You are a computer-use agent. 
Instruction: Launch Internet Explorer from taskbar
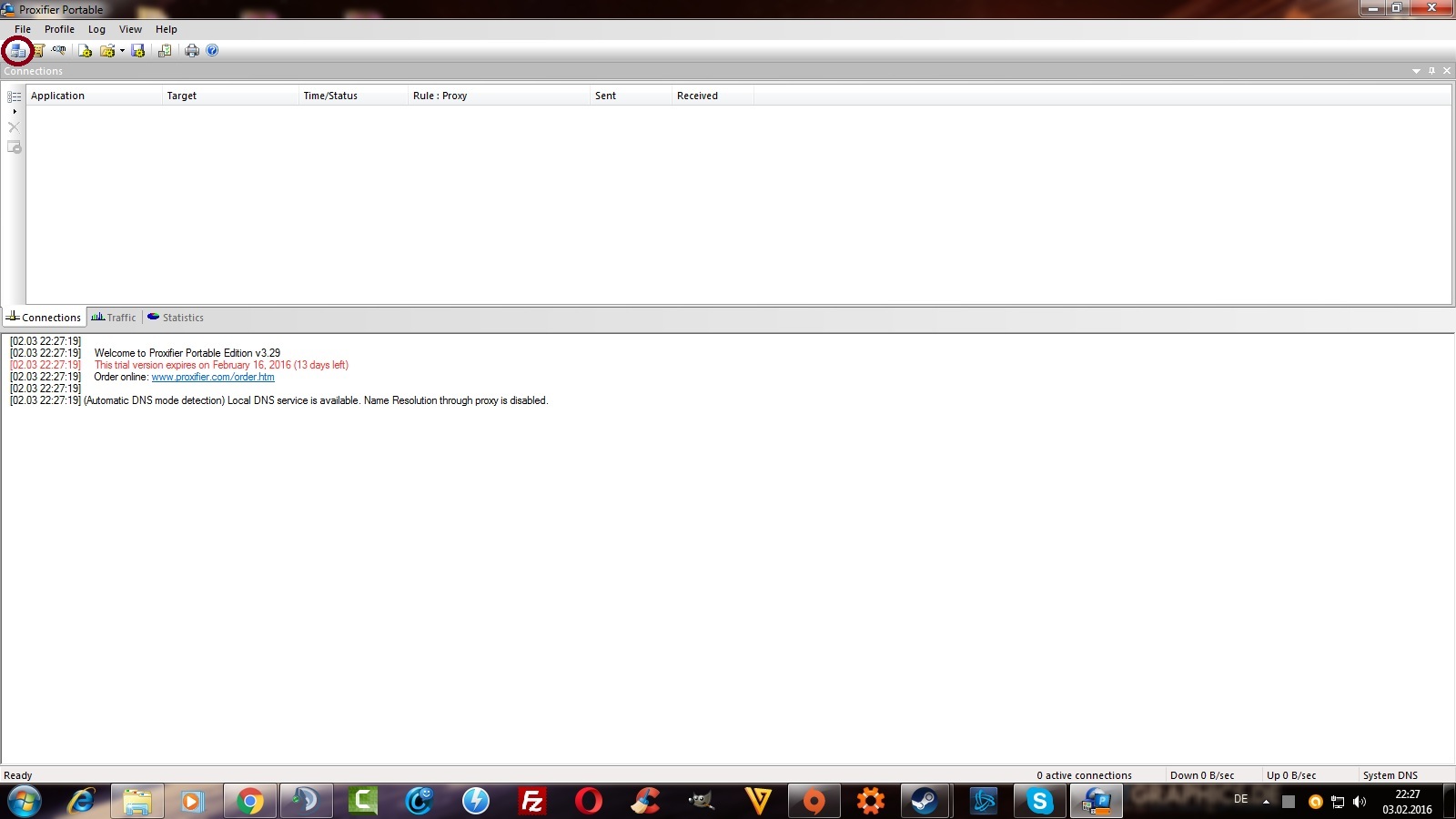[82, 802]
